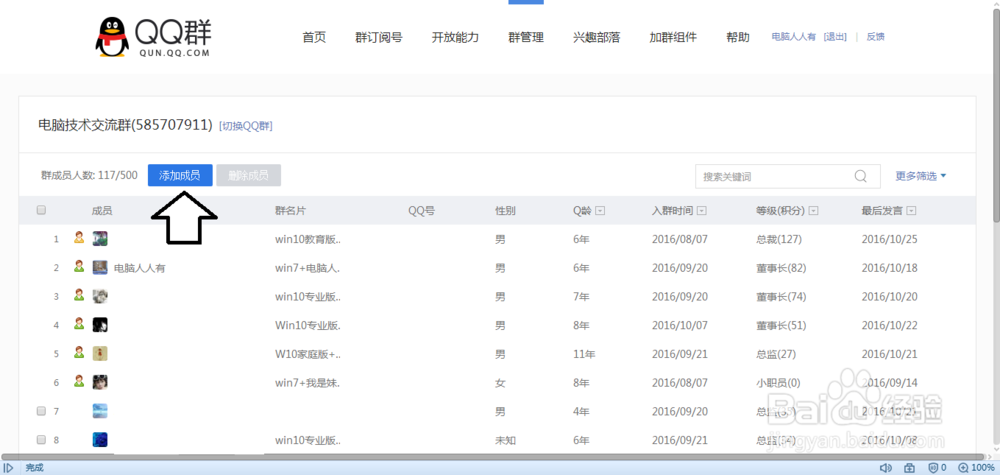Screen dimensions: 1000x475
Task: Click level cell 总裁(127)
Action: point(779,240)
